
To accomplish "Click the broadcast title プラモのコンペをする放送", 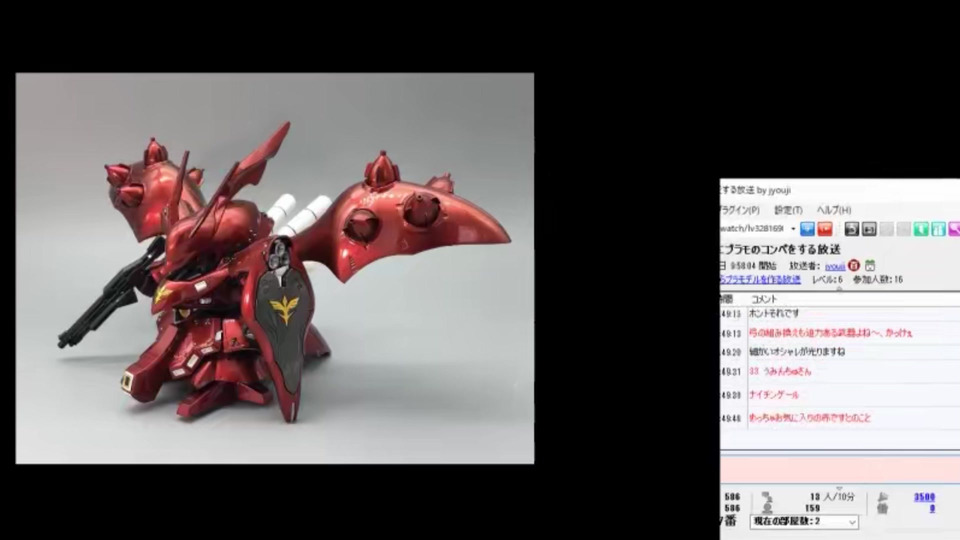I will coord(781,249).
